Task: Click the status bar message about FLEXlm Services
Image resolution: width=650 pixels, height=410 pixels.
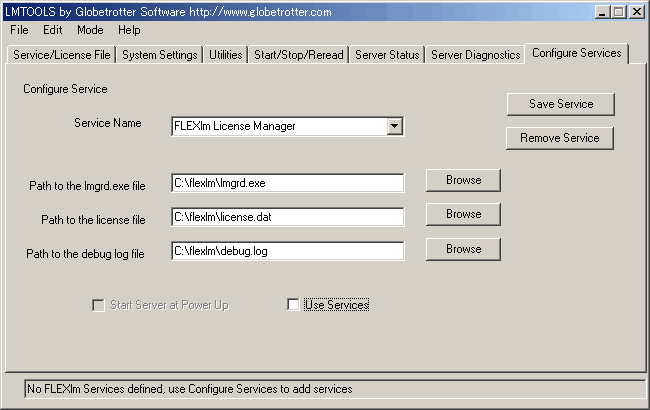Action: click(189, 389)
